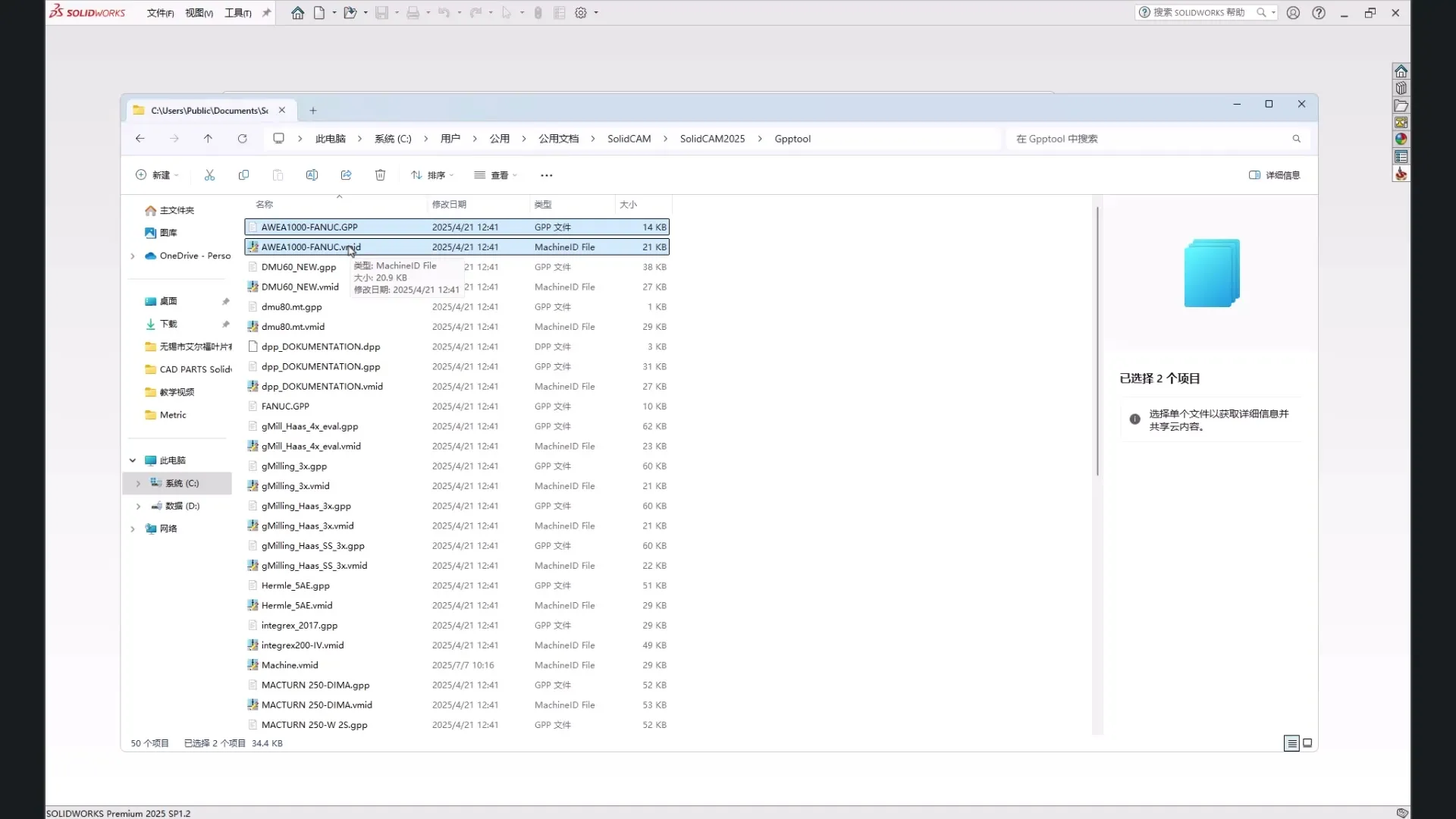The height and width of the screenshot is (819, 1456).
Task: Open the 查看 view dropdown
Action: point(495,175)
